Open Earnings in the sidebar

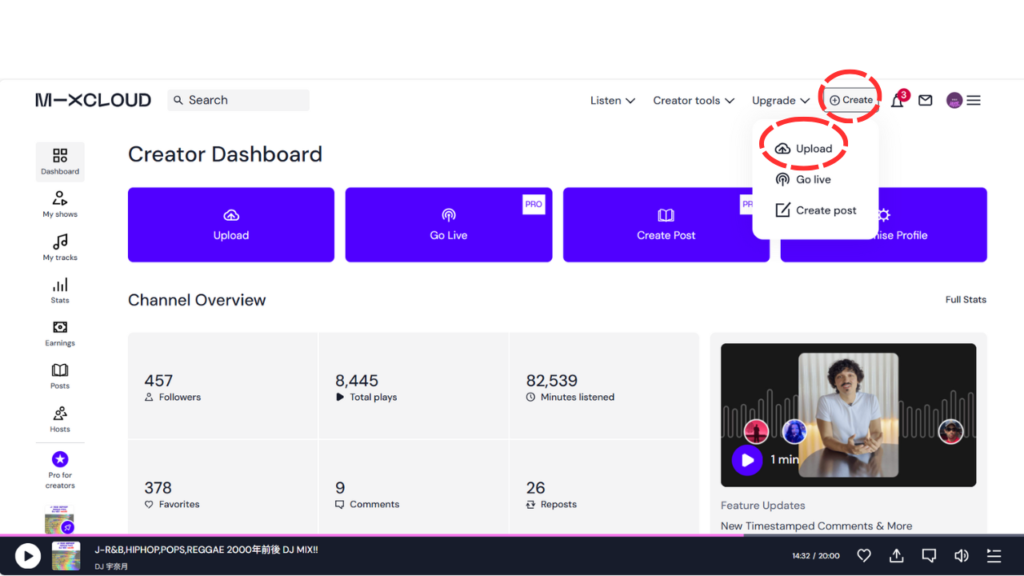(60, 333)
